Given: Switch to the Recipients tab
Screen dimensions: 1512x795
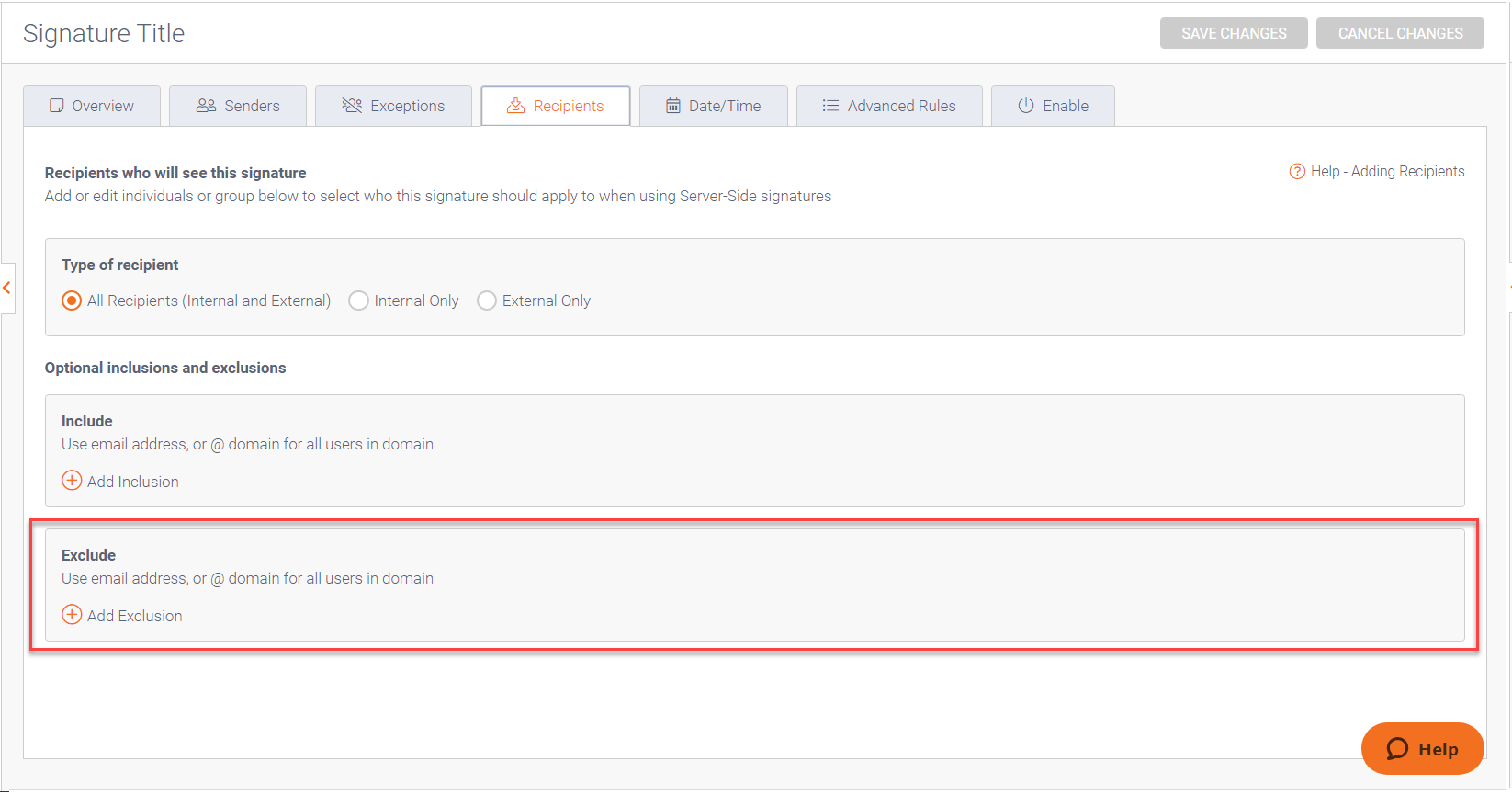Looking at the screenshot, I should click(x=556, y=106).
